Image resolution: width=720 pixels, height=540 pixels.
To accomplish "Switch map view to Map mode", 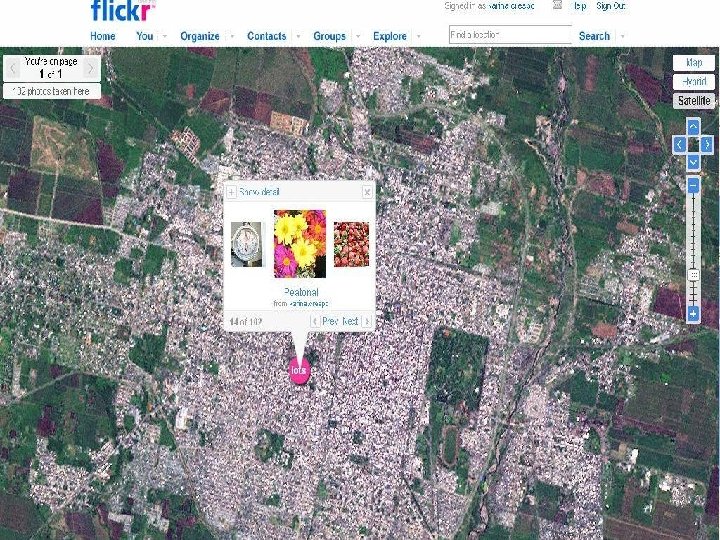I will 694,62.
